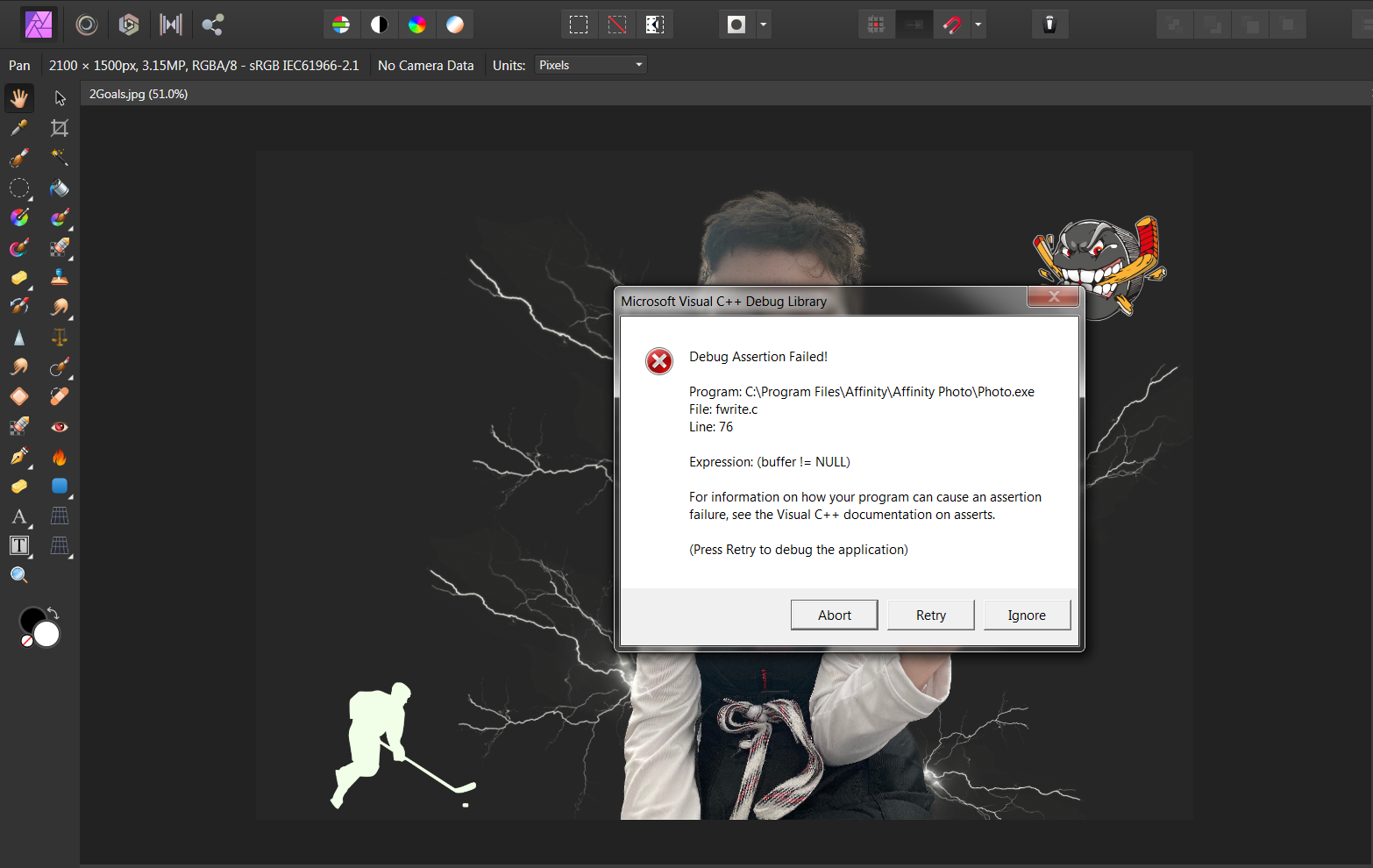
Task: Select the Artistic Text A tool
Action: (x=19, y=516)
